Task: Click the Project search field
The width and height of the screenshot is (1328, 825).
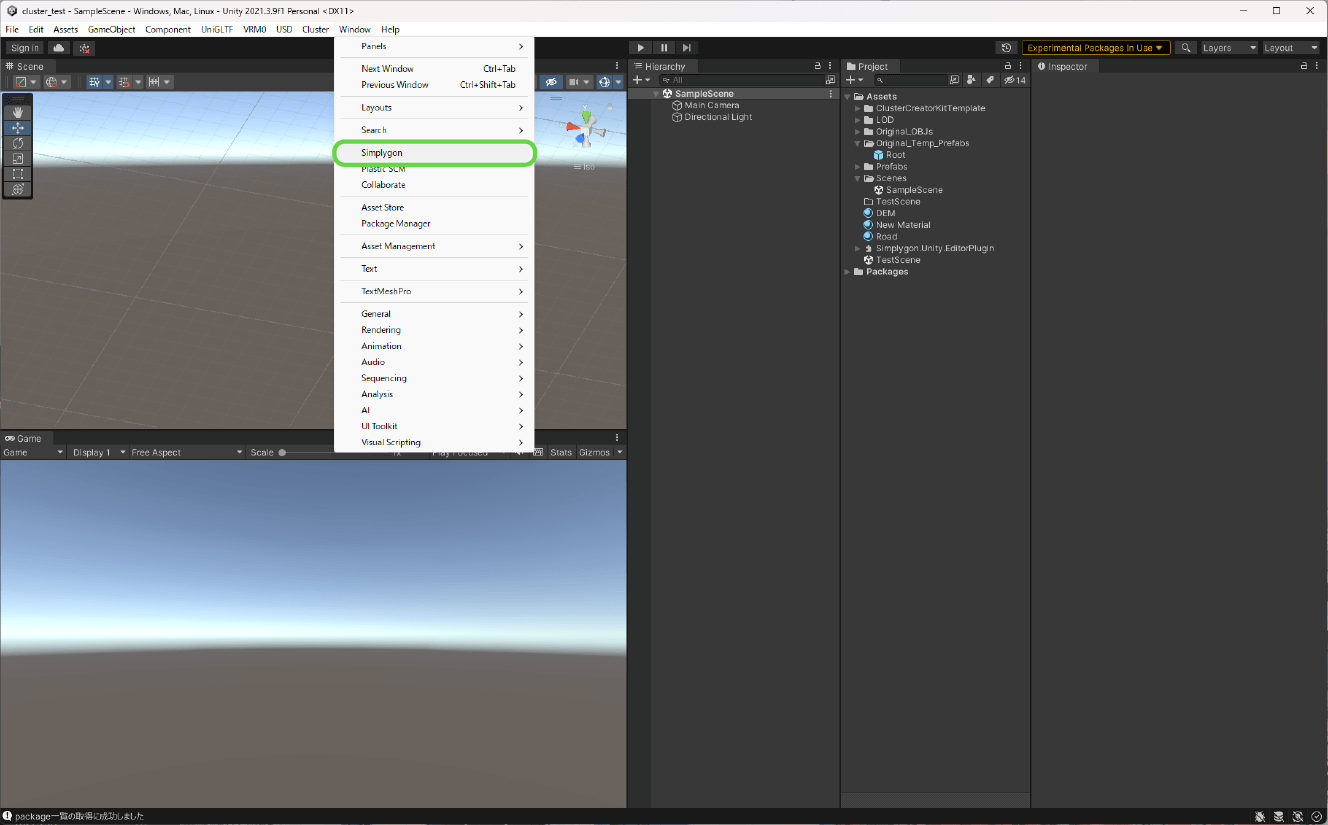Action: coord(909,80)
